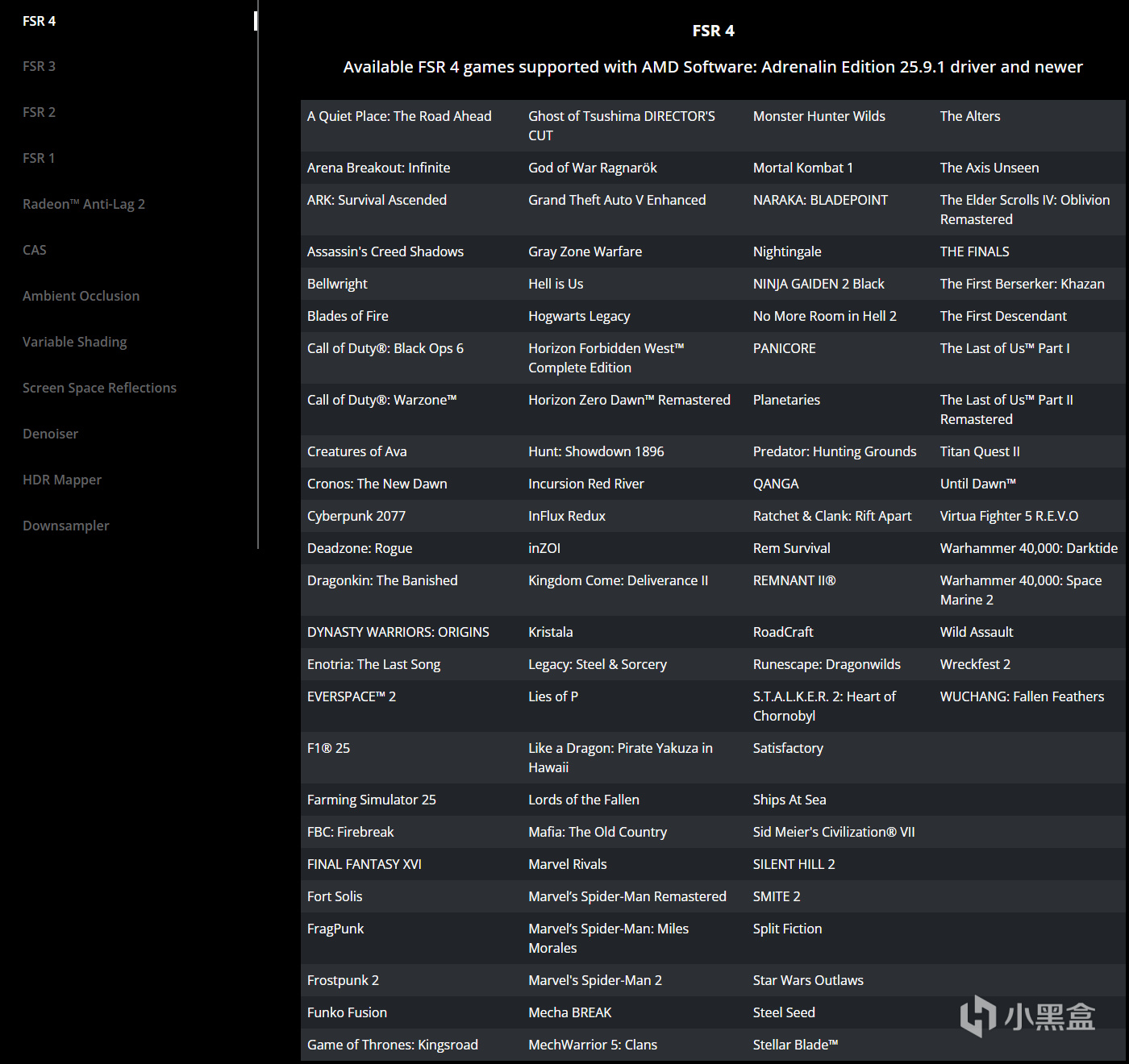This screenshot has width=1129, height=1064.
Task: Click ARK: Survival Ascended entry
Action: [x=377, y=200]
